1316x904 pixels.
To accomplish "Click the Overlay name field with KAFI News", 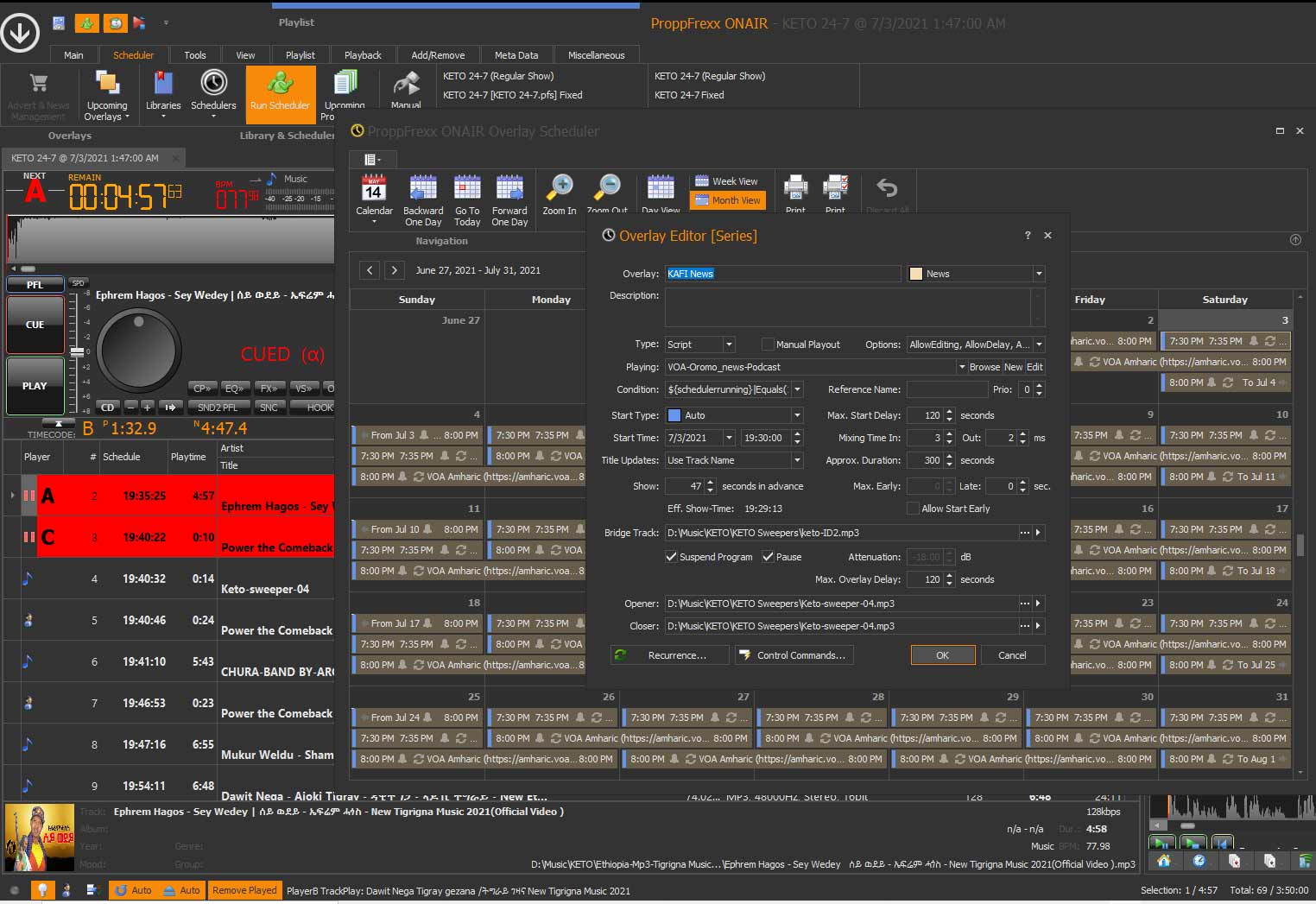I will click(x=782, y=274).
